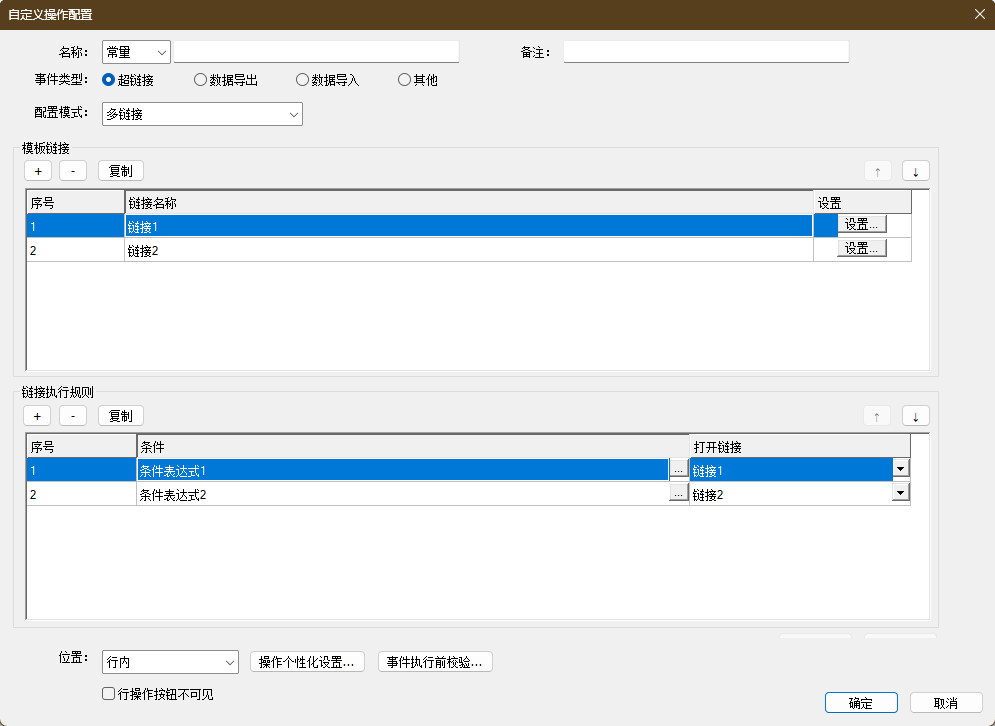Open 配置模式 dropdown showing 多链接
Screen dimensions: 995x726
(x=202, y=114)
